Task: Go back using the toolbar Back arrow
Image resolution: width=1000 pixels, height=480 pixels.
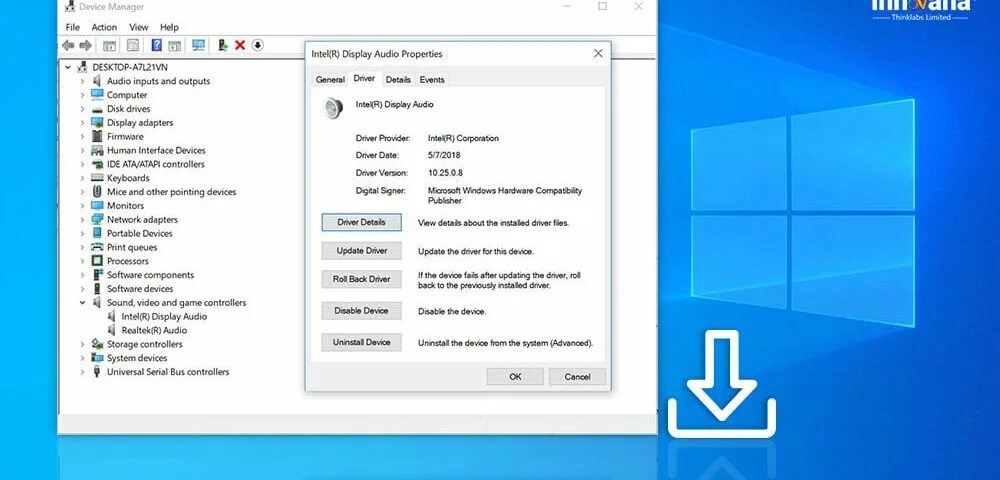Action: pos(68,45)
